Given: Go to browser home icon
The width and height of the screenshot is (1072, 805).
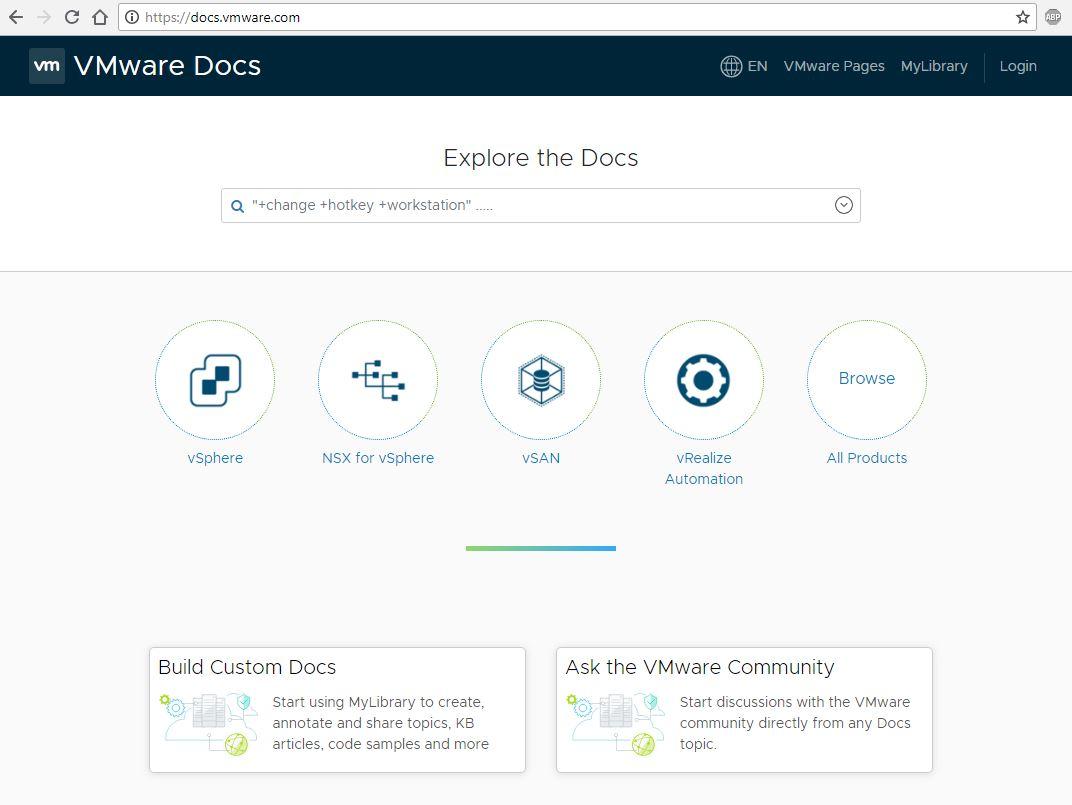Looking at the screenshot, I should click(100, 17).
